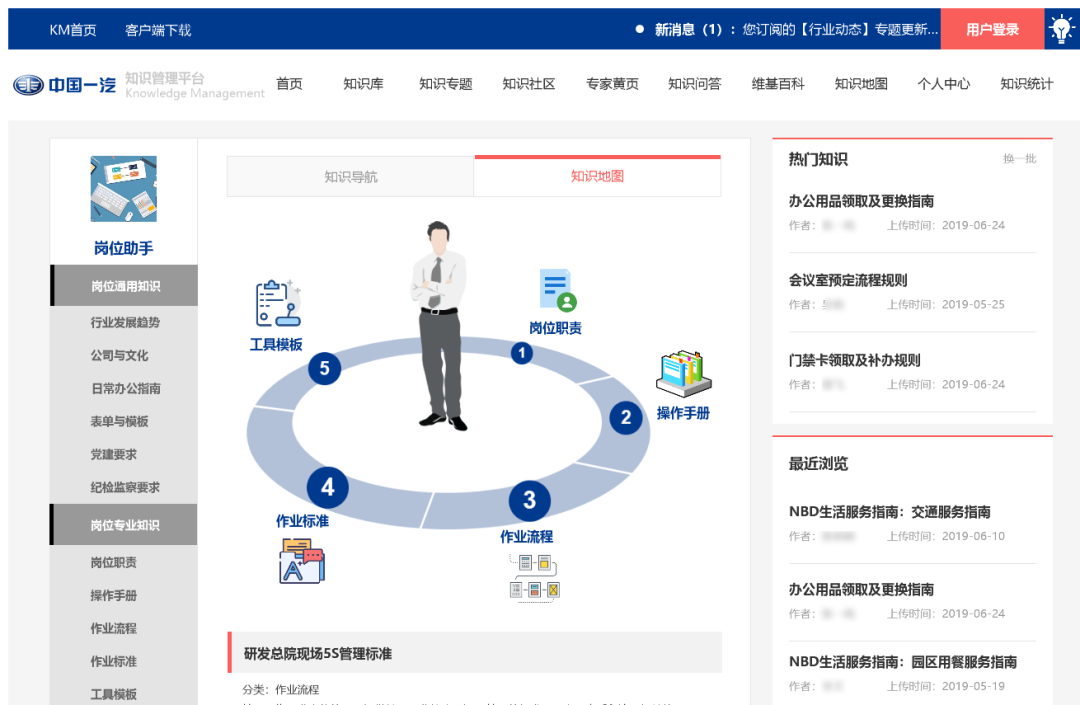The image size is (1080, 705).
Task: Open NBD生活服务指南：园区用餐服务指南 article
Action: [x=903, y=662]
